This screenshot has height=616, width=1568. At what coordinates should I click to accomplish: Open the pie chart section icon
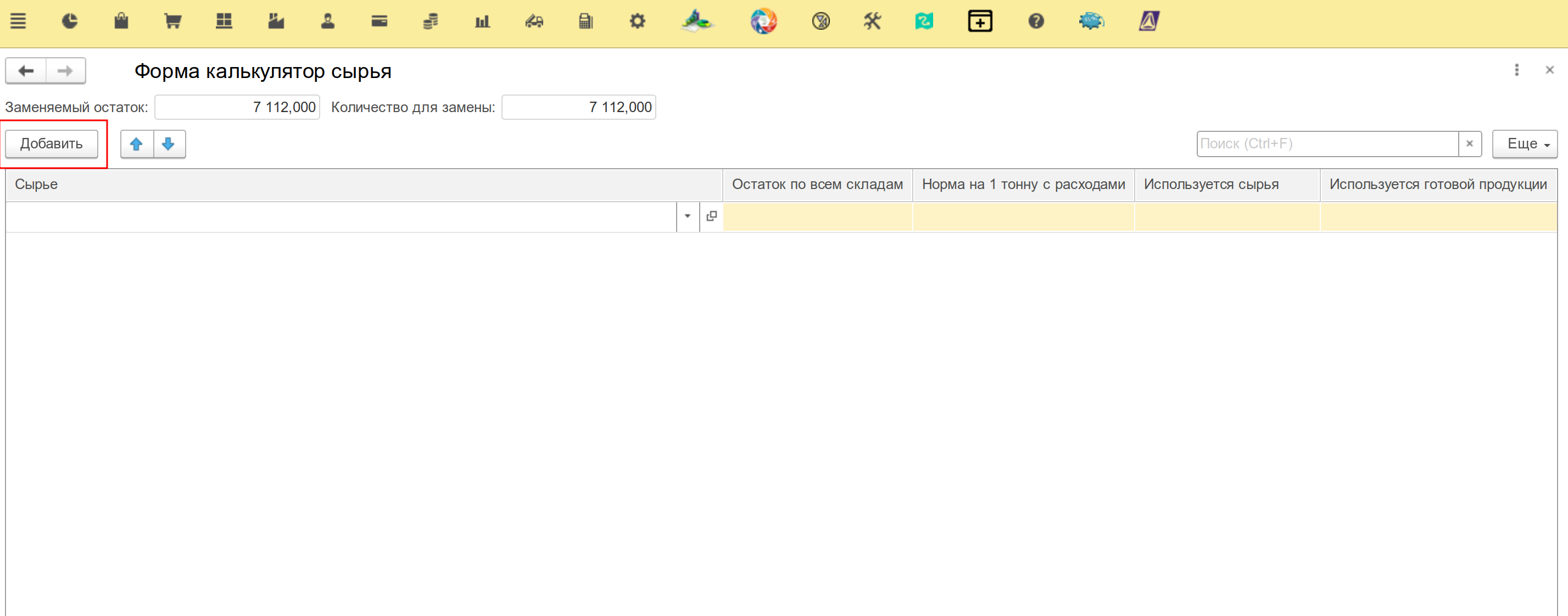pyautogui.click(x=70, y=21)
